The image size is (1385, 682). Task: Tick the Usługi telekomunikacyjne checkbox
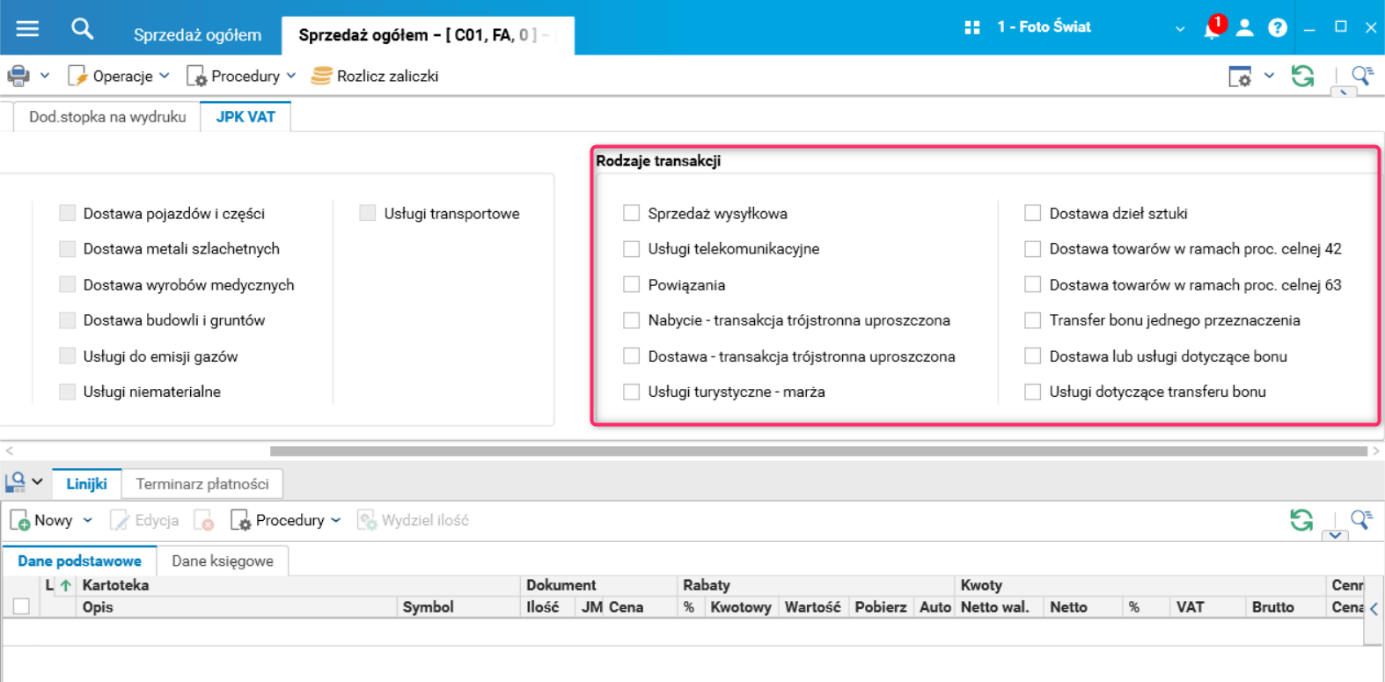pyautogui.click(x=631, y=249)
